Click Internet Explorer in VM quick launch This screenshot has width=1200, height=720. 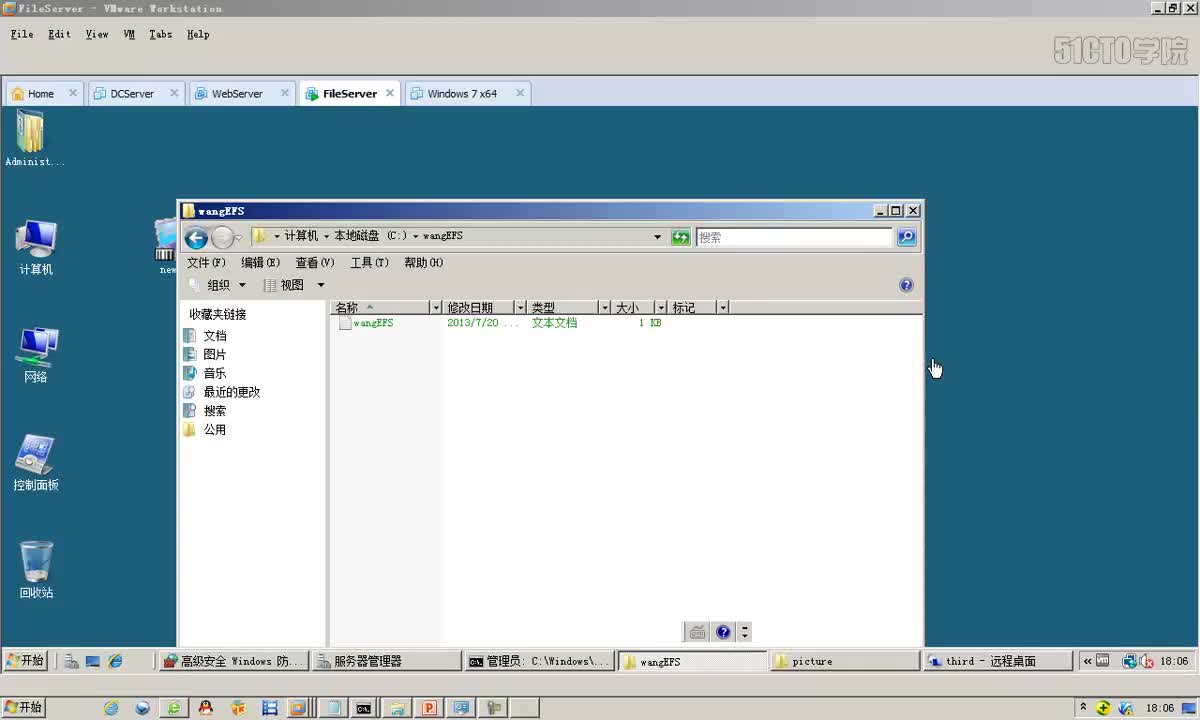pos(115,661)
